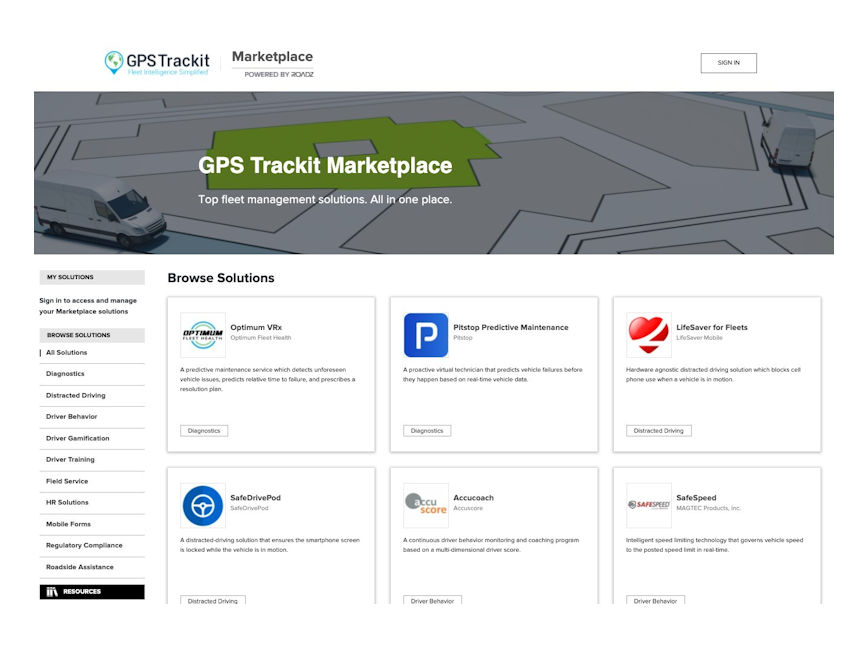861x645 pixels.
Task: Open the SafeDrivePod steering wheel icon
Action: coord(203,506)
